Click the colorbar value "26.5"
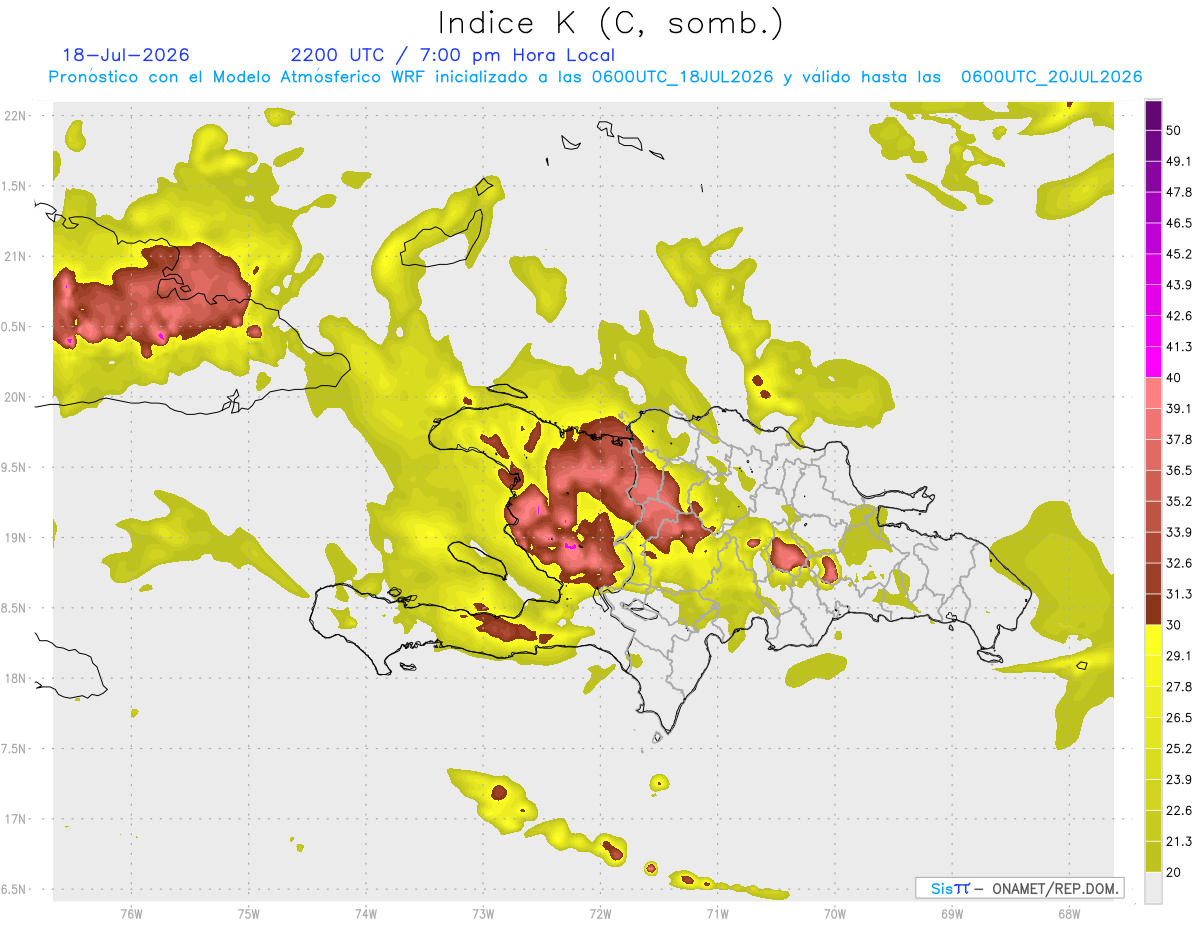 pos(1179,717)
